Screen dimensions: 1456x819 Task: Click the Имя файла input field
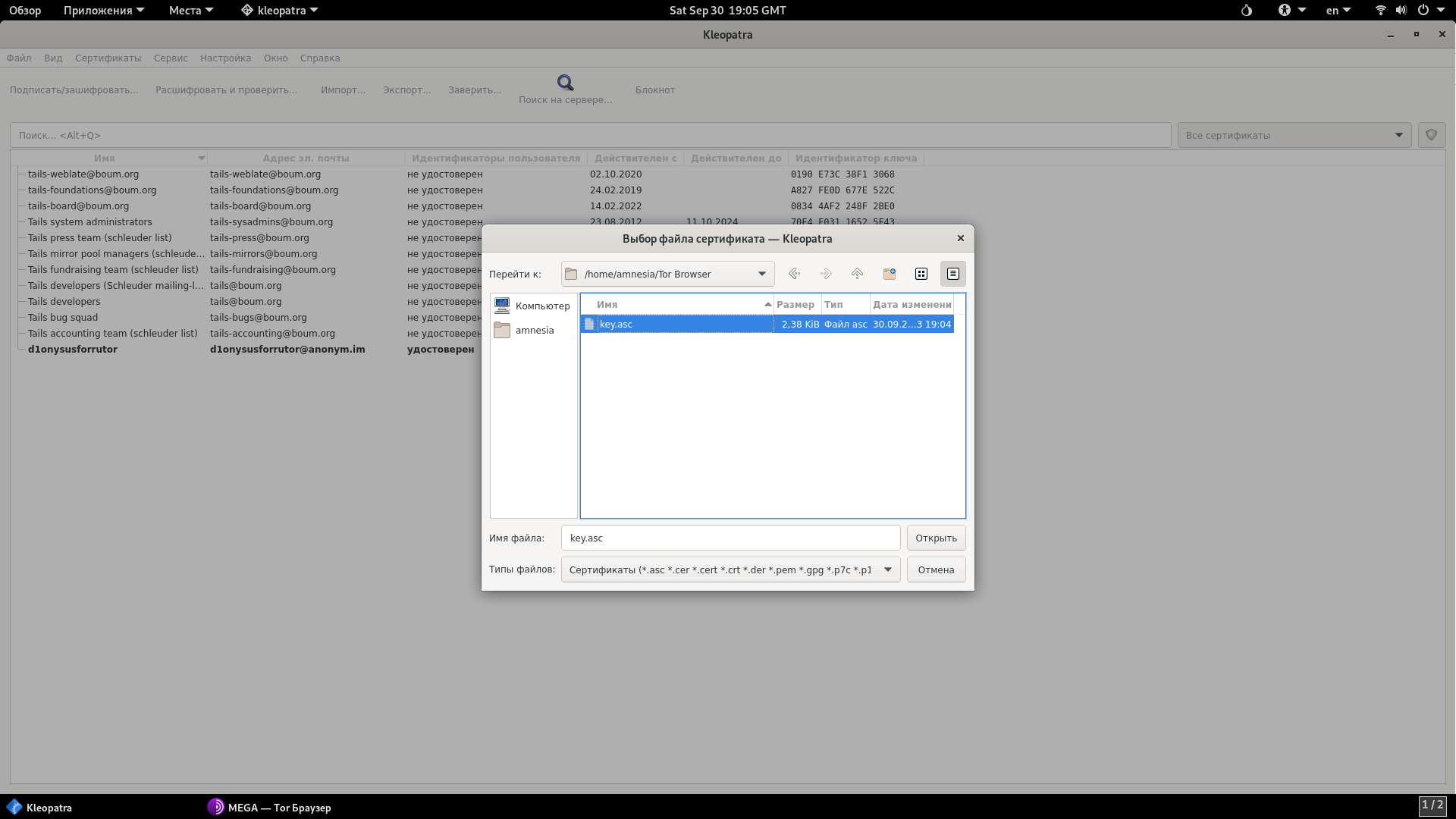tap(730, 538)
